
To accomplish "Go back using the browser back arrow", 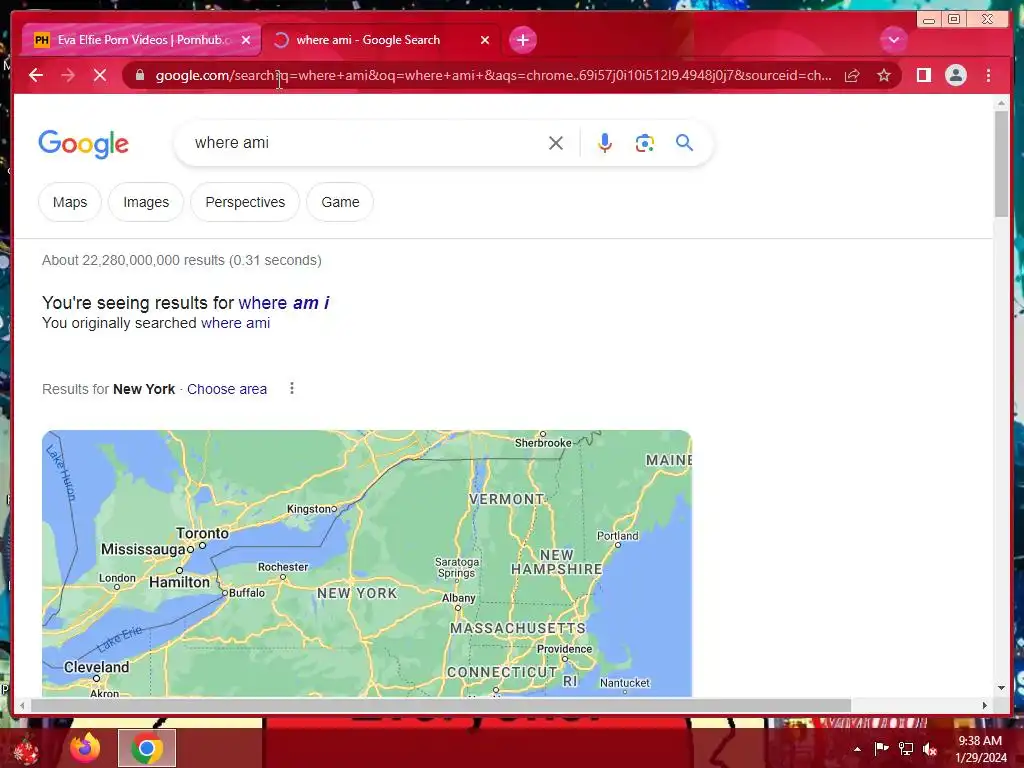I will coord(36,76).
